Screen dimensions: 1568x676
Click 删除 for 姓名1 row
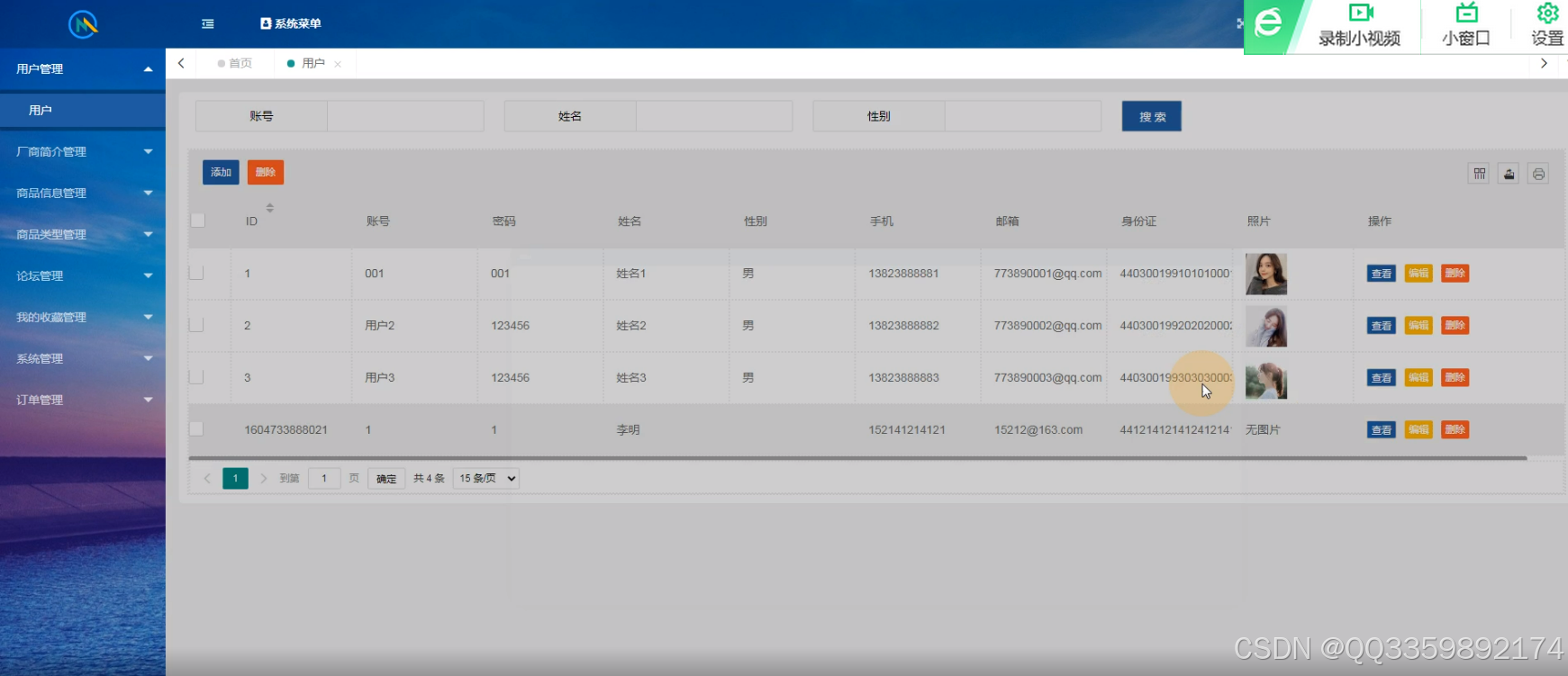click(x=1455, y=274)
